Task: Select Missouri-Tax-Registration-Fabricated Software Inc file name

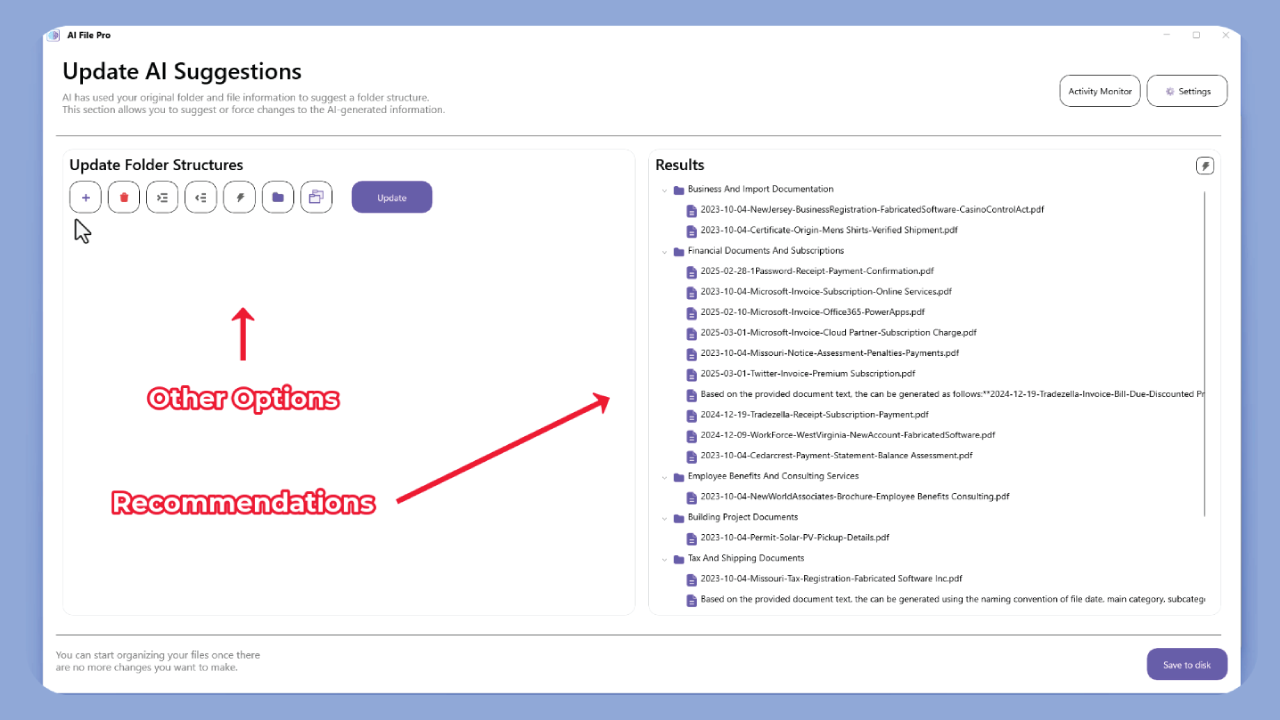Action: coord(832,579)
